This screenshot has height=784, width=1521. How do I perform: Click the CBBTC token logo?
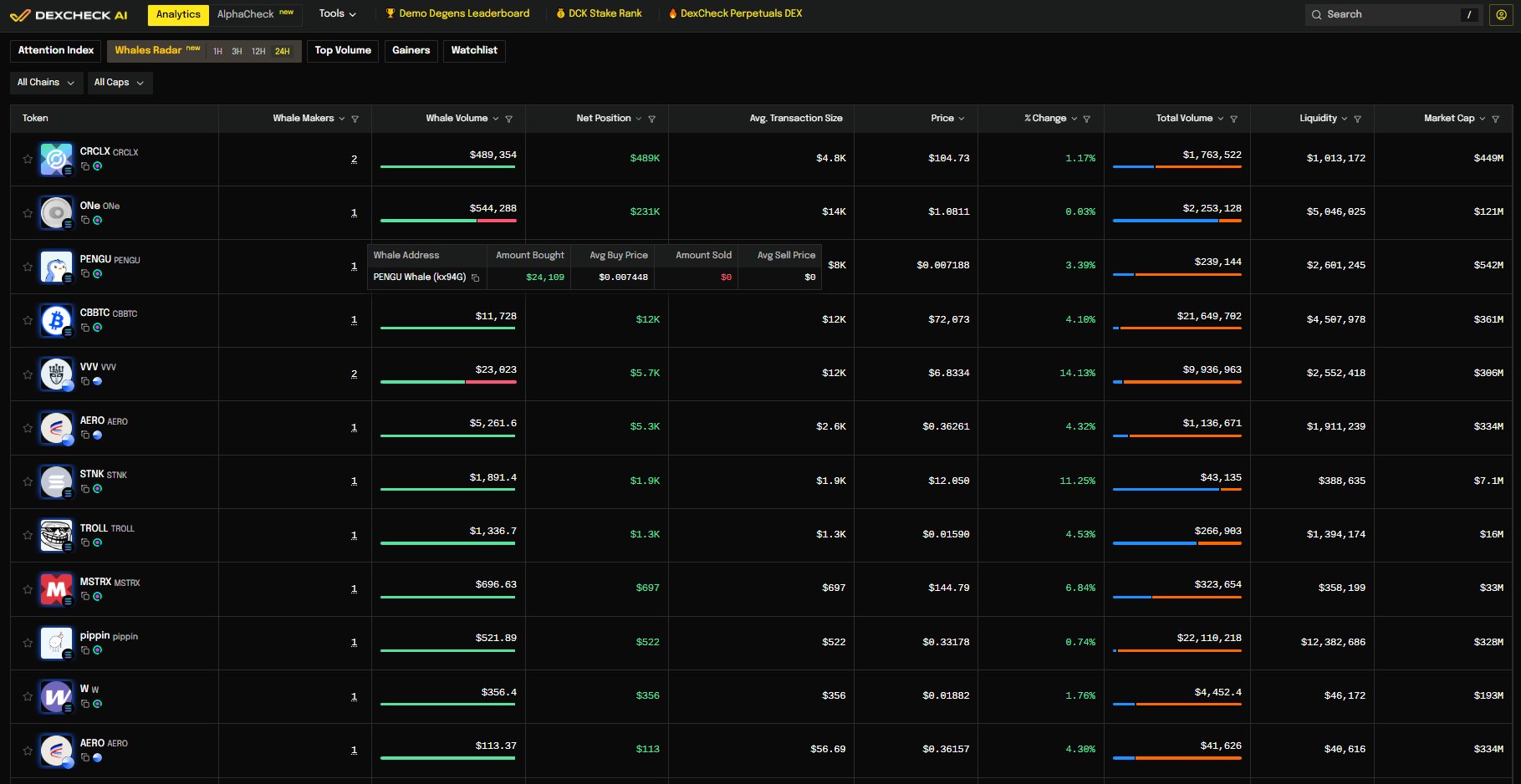[56, 321]
